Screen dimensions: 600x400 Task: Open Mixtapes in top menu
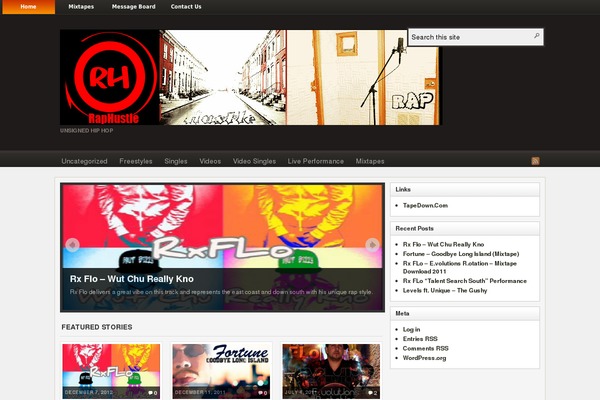[81, 7]
